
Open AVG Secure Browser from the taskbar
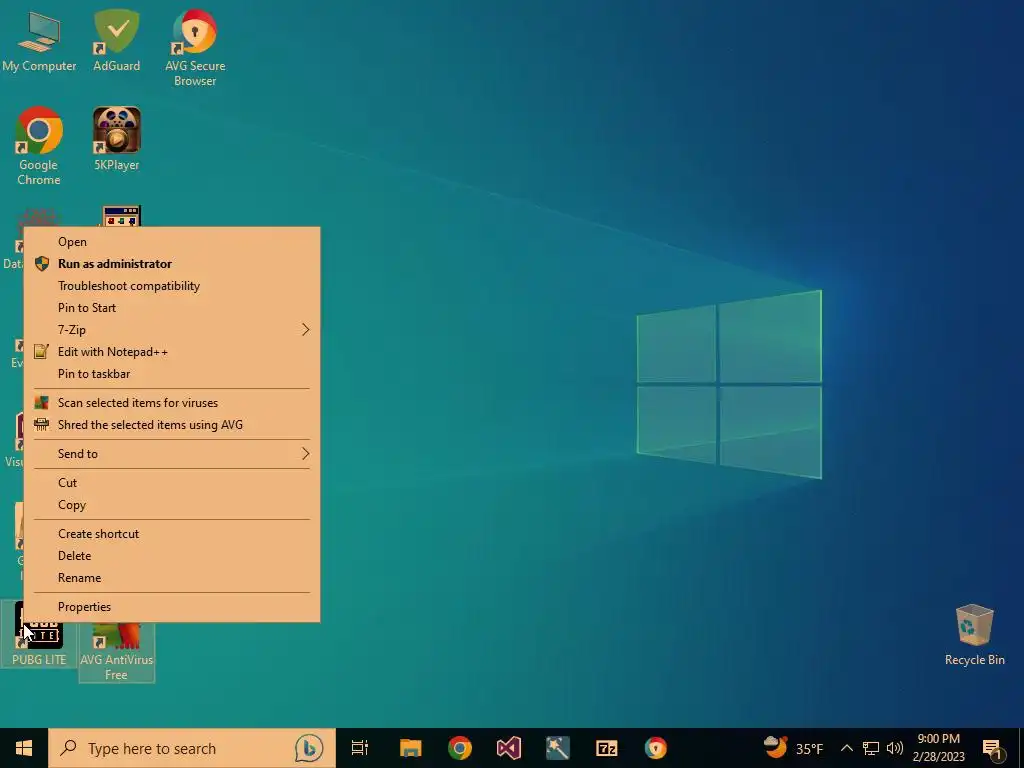coord(656,748)
